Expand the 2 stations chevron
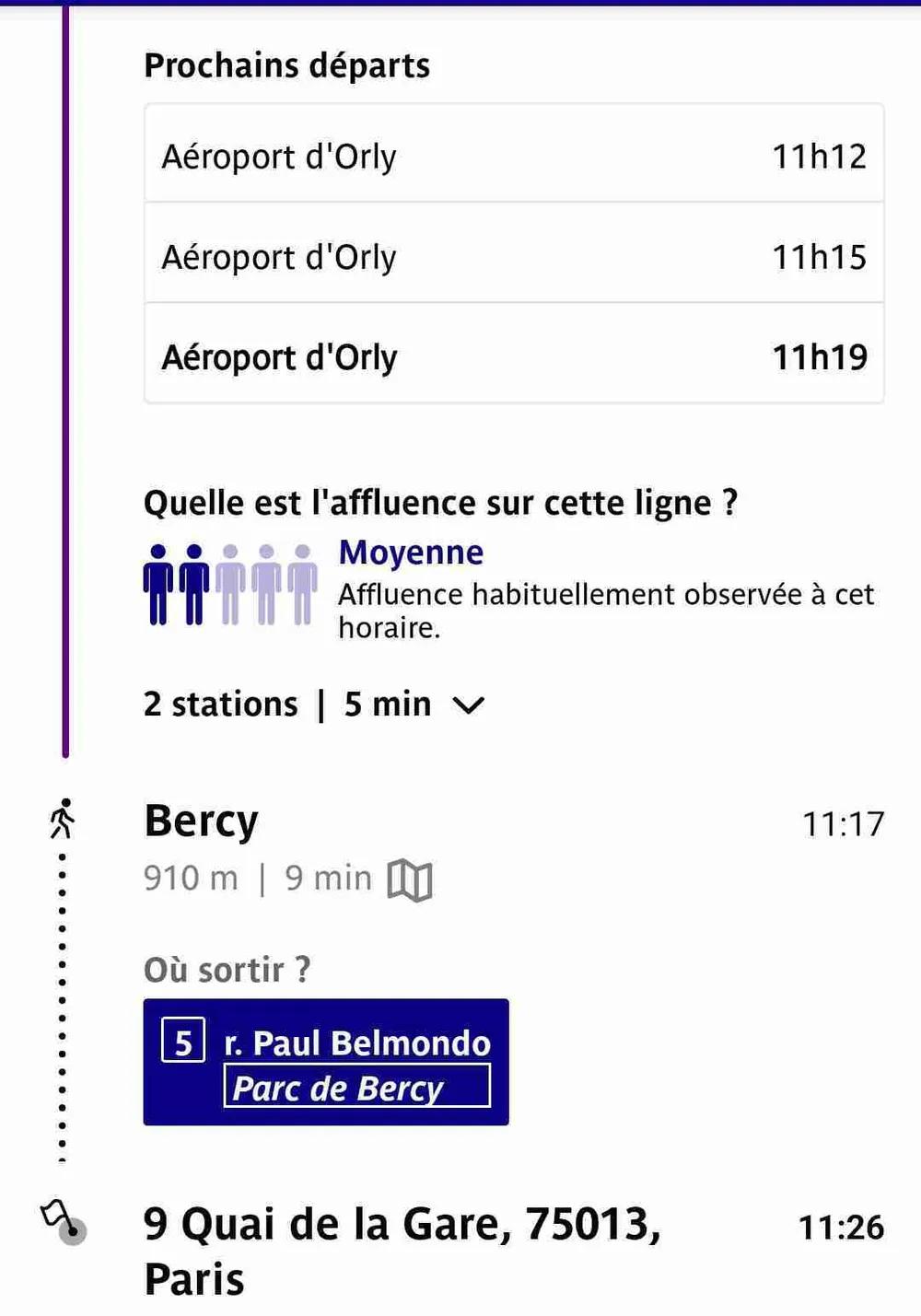Image resolution: width=921 pixels, height=1316 pixels. [469, 705]
